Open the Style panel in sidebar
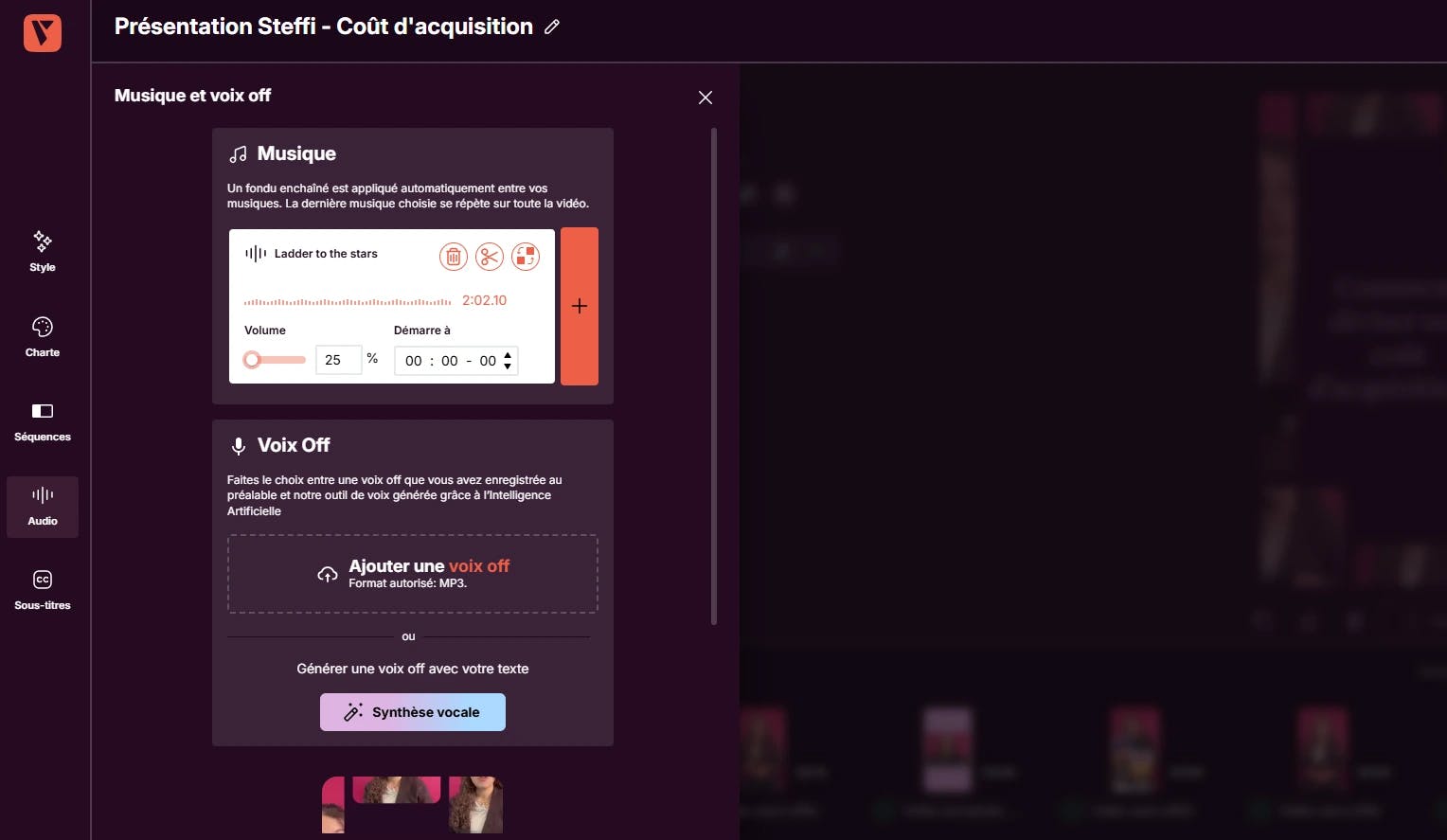Viewport: 1447px width, 840px height. click(43, 252)
